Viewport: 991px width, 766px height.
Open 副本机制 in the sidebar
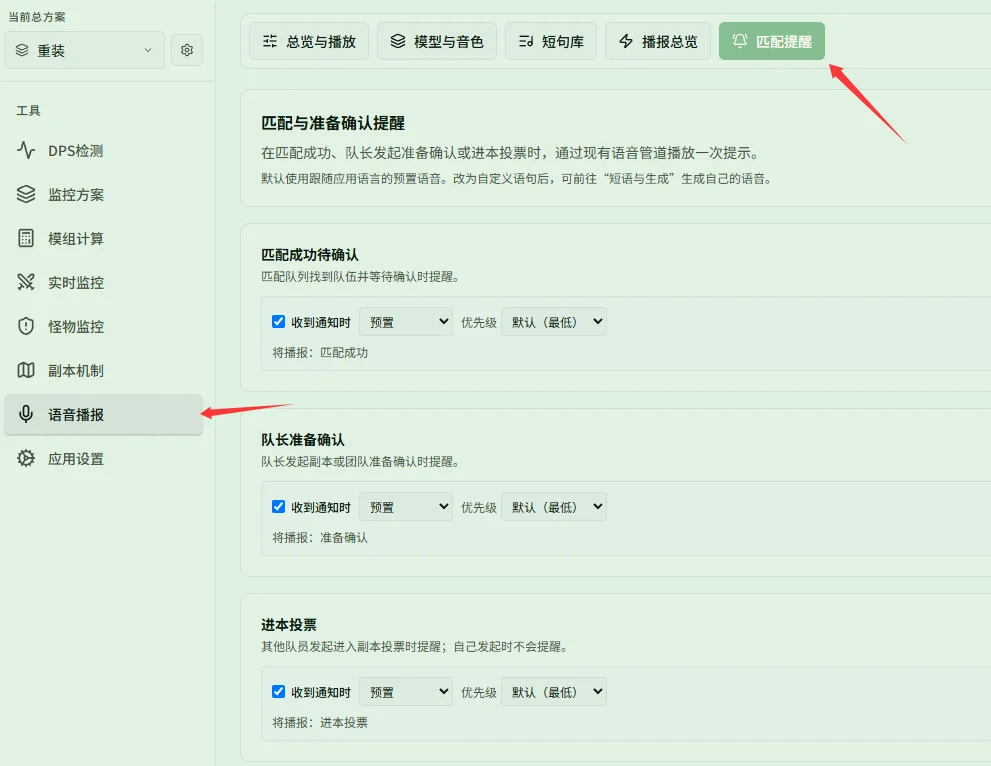(x=103, y=370)
